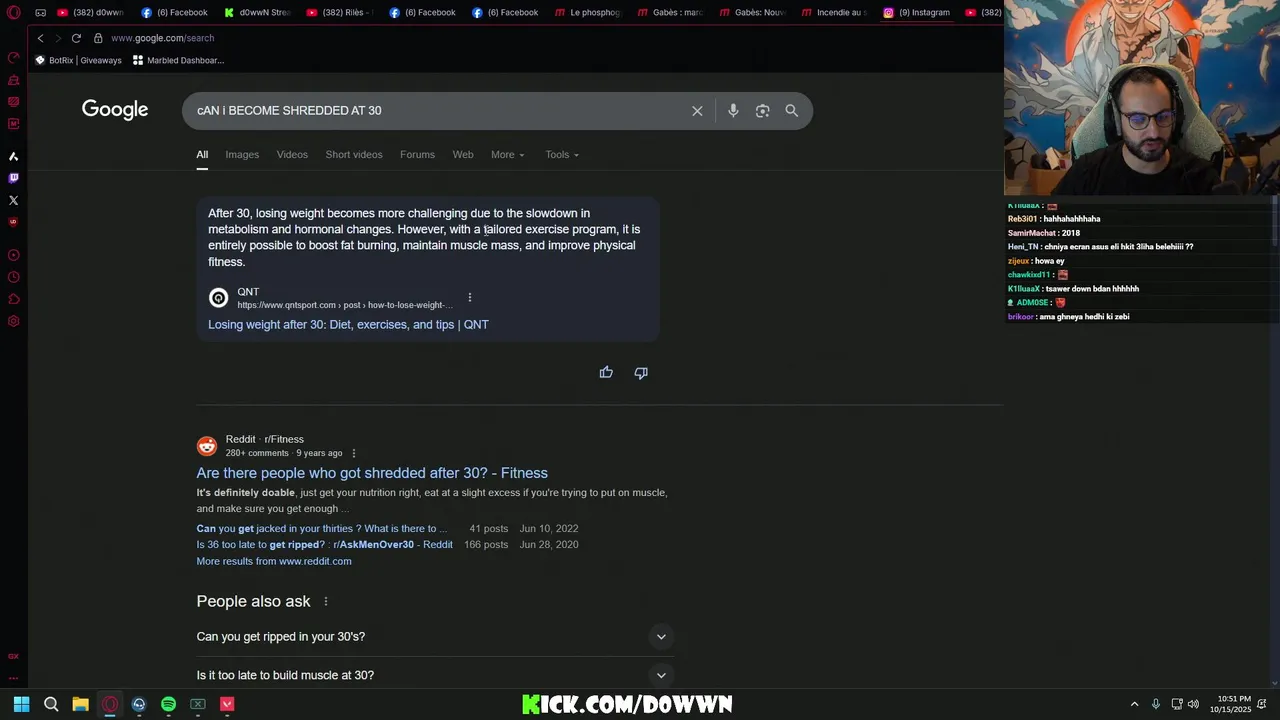Open the Twitch icon in Opera sidebar
1280x720 pixels.
point(13,178)
